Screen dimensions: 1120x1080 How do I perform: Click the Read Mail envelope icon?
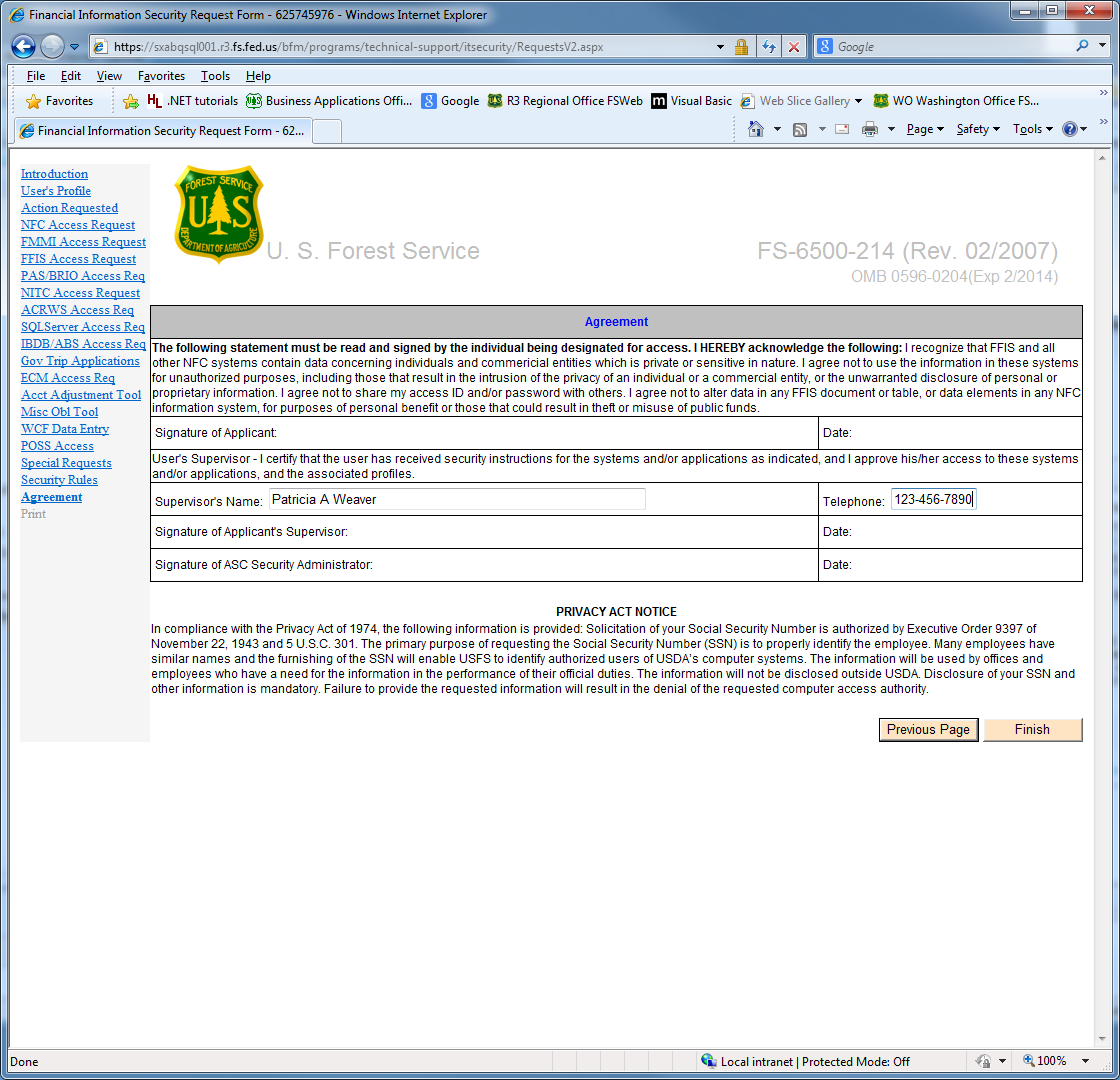tap(842, 129)
